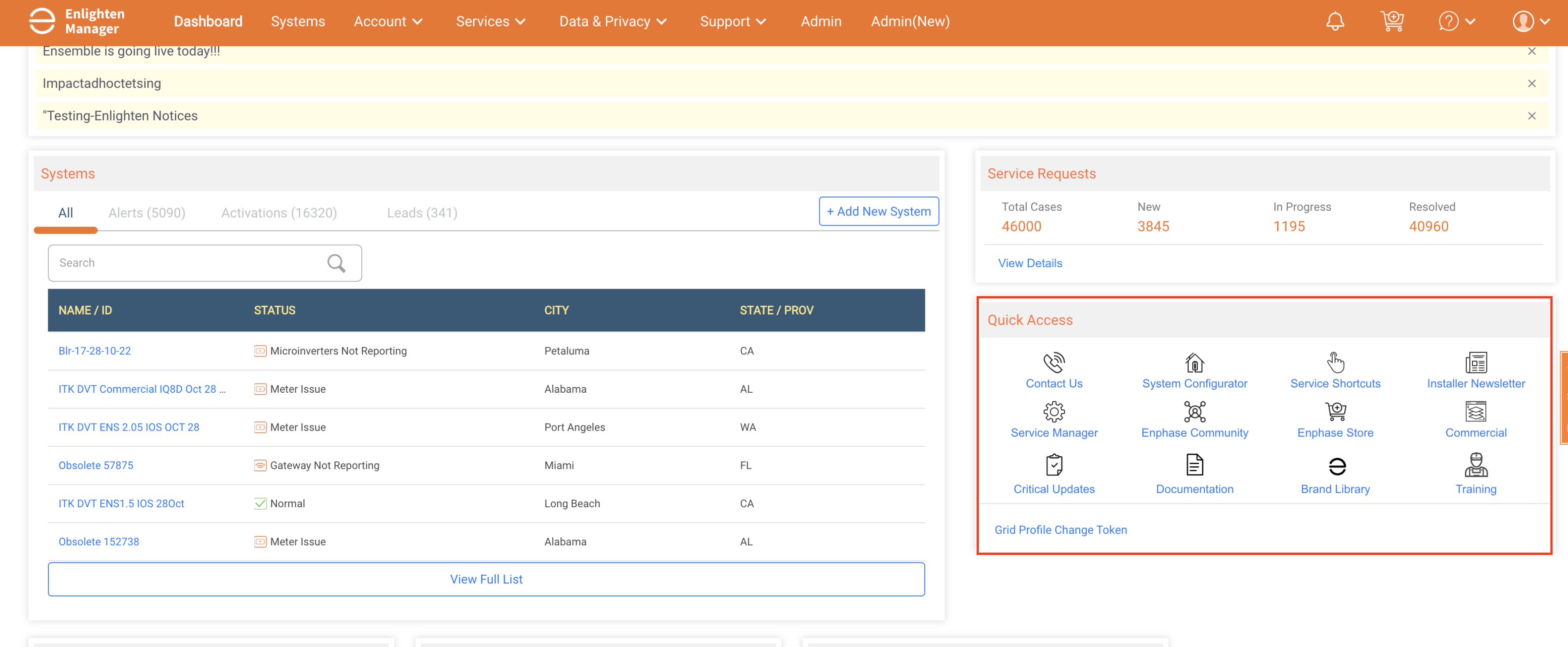Click the View Full List button

[487, 579]
